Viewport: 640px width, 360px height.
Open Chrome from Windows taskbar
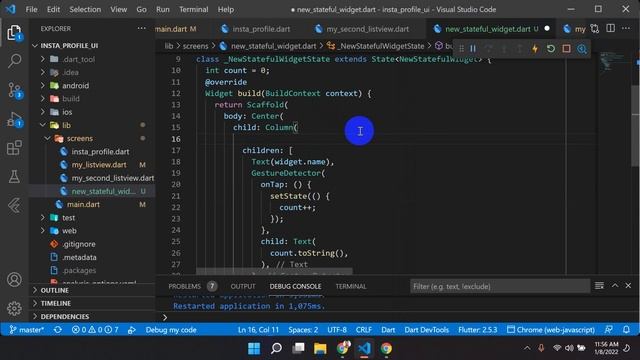click(x=386, y=348)
